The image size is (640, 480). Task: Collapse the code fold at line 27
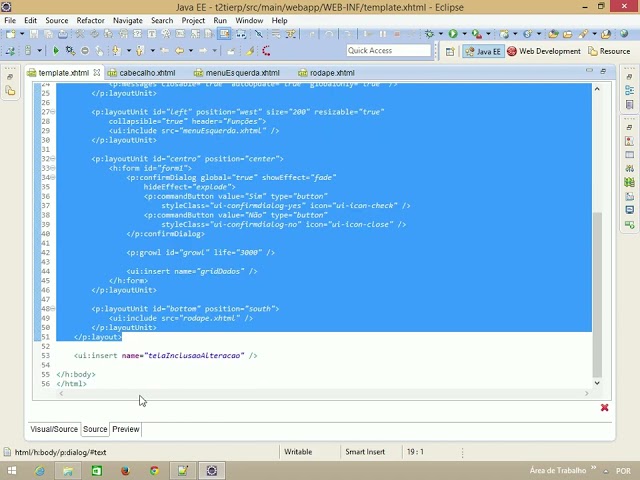(x=53, y=112)
